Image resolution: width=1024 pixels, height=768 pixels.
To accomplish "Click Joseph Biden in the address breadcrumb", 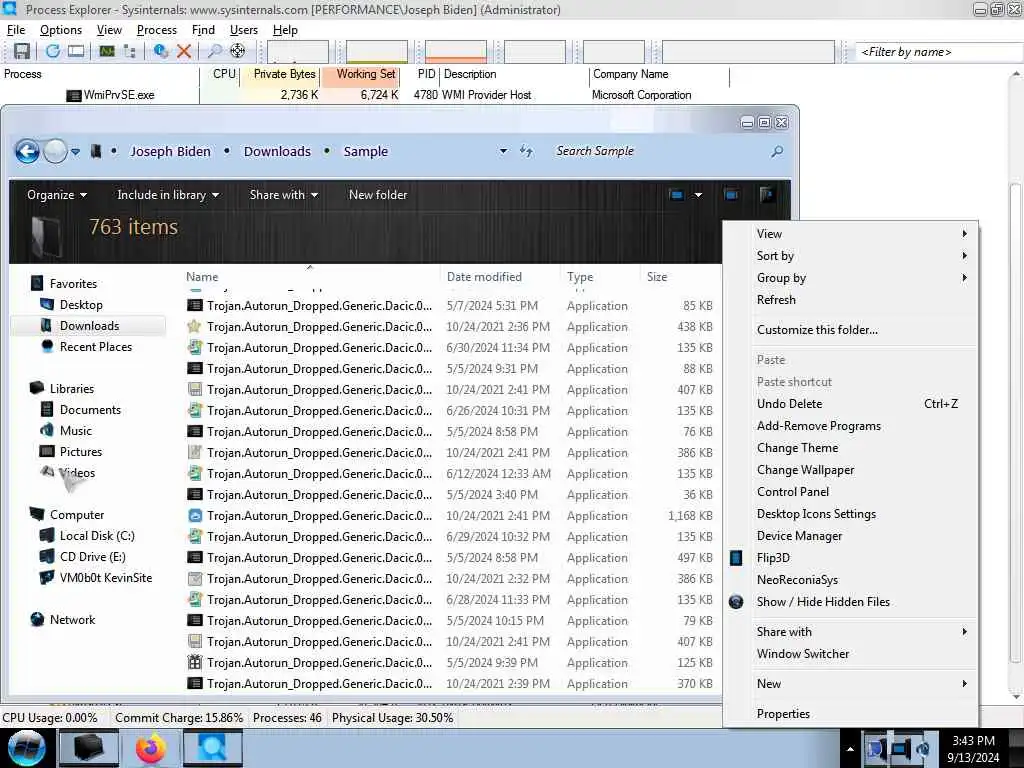I will (170, 152).
